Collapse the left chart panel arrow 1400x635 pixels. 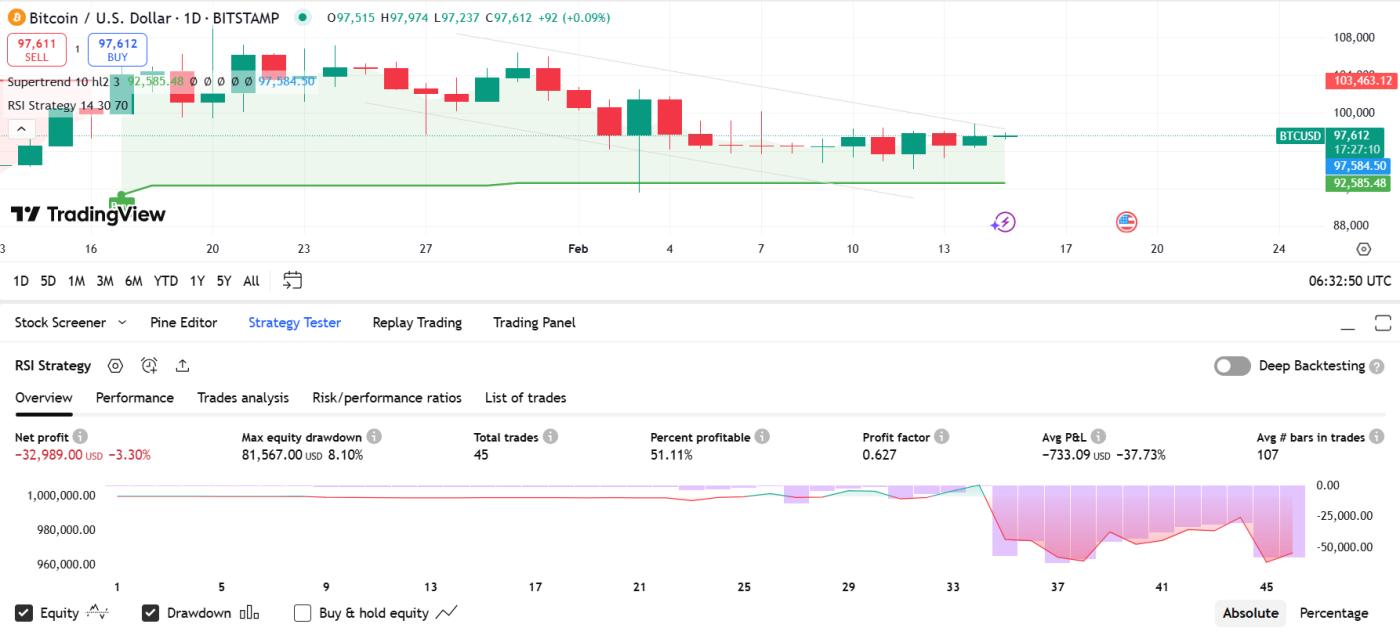pos(21,128)
